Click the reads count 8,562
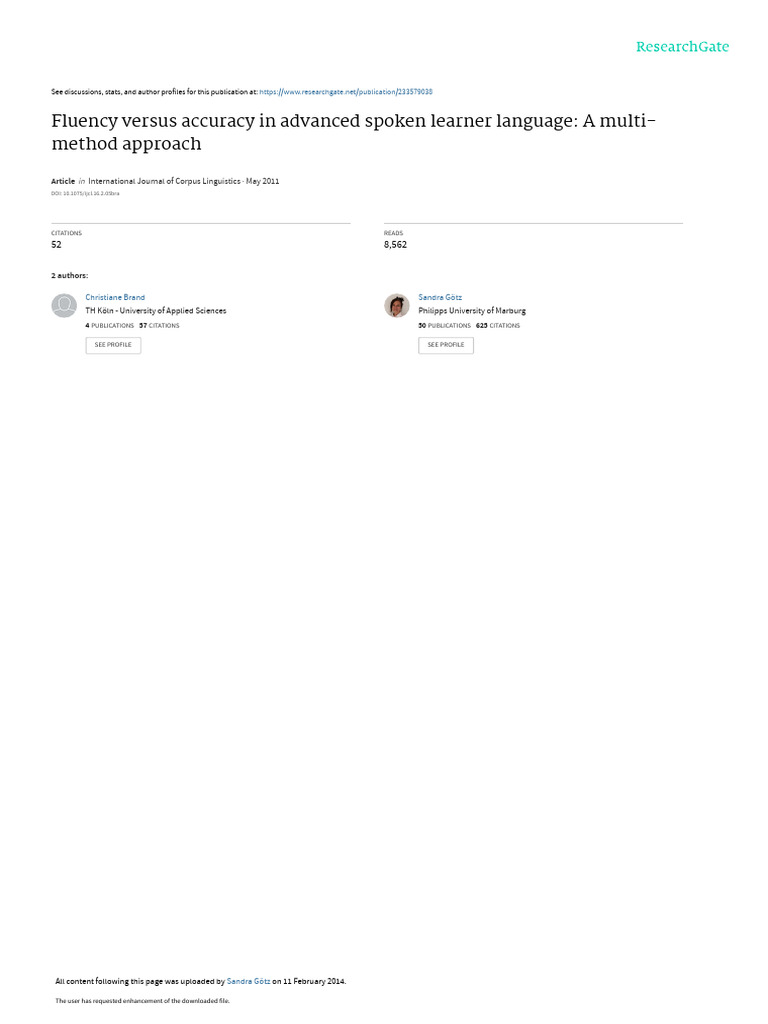 pyautogui.click(x=395, y=244)
